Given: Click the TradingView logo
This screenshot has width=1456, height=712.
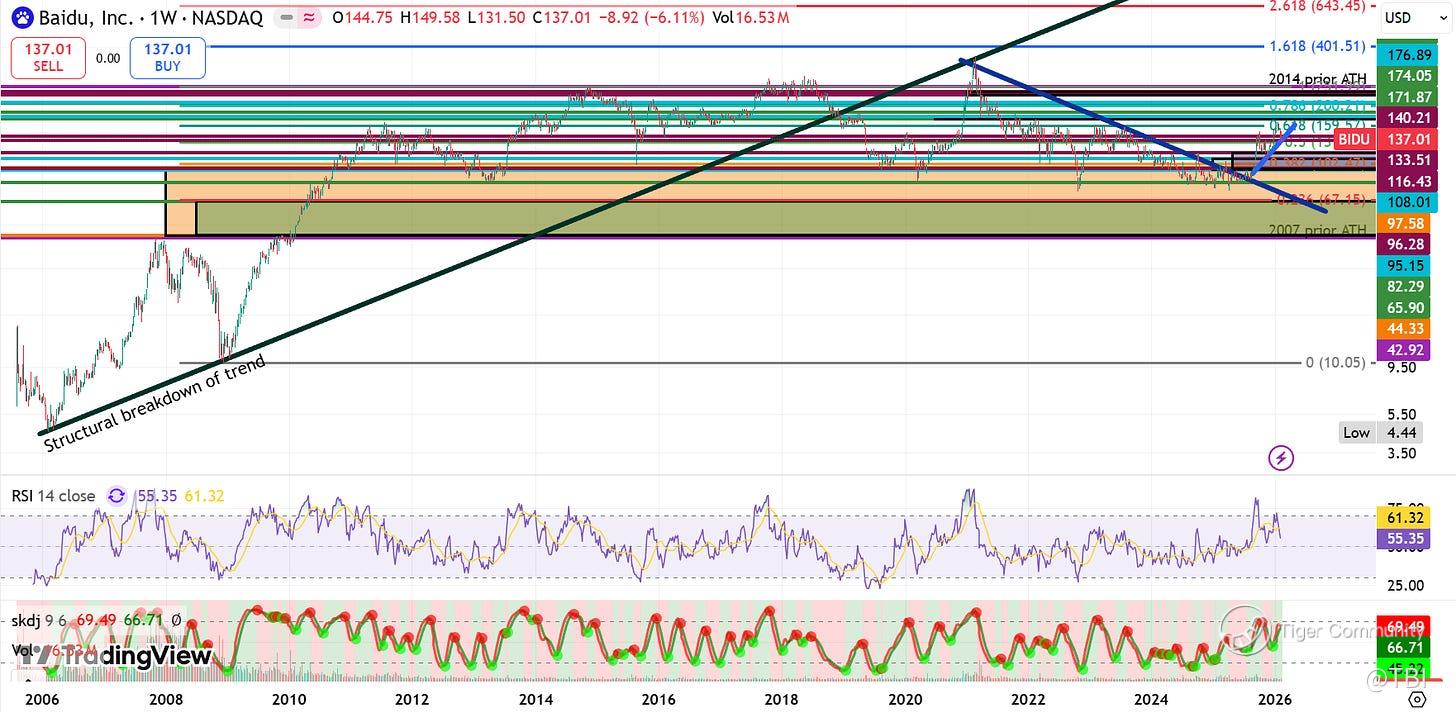Looking at the screenshot, I should [118, 656].
